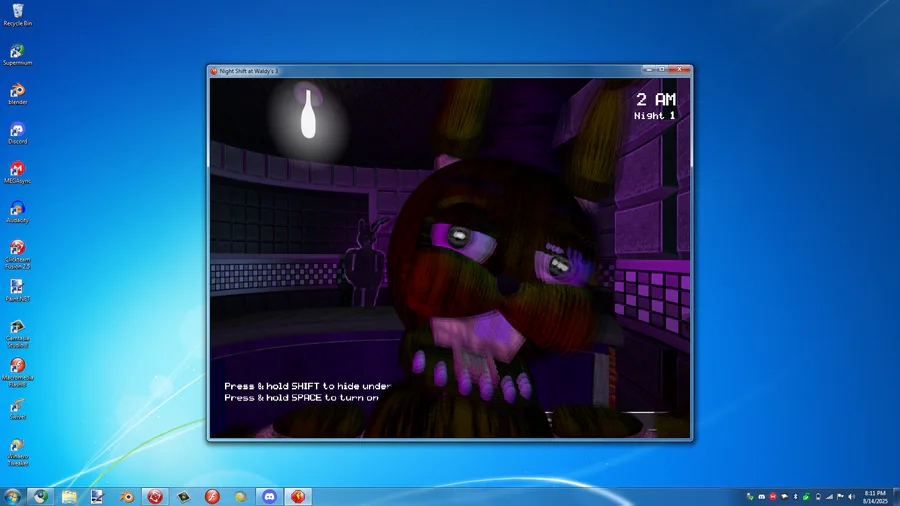Image resolution: width=900 pixels, height=506 pixels.
Task: Maximize the Night Shift at Waldy's 3 window
Action: [x=662, y=69]
